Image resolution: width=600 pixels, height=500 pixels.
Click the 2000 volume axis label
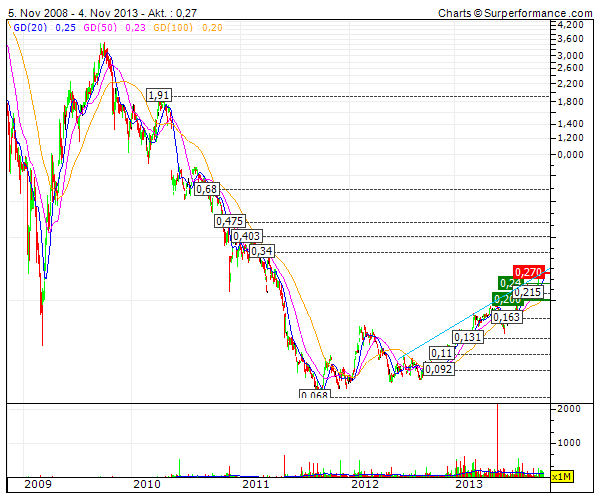point(569,409)
